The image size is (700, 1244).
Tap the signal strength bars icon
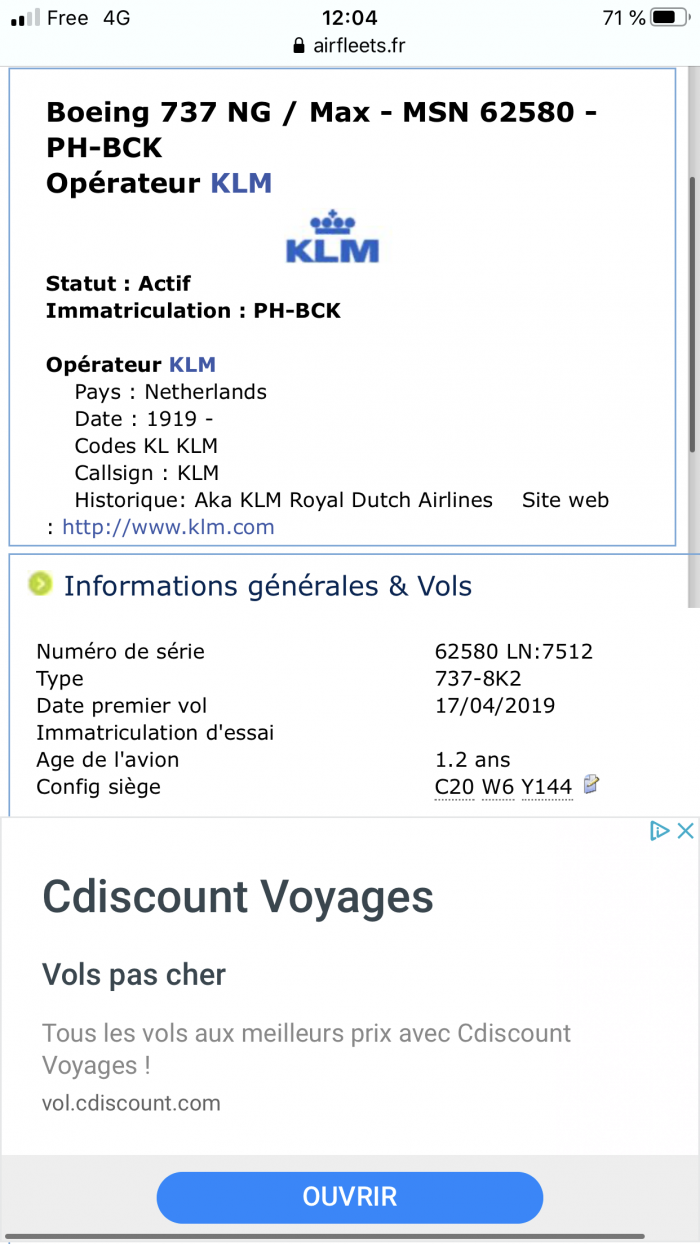[x=24, y=18]
